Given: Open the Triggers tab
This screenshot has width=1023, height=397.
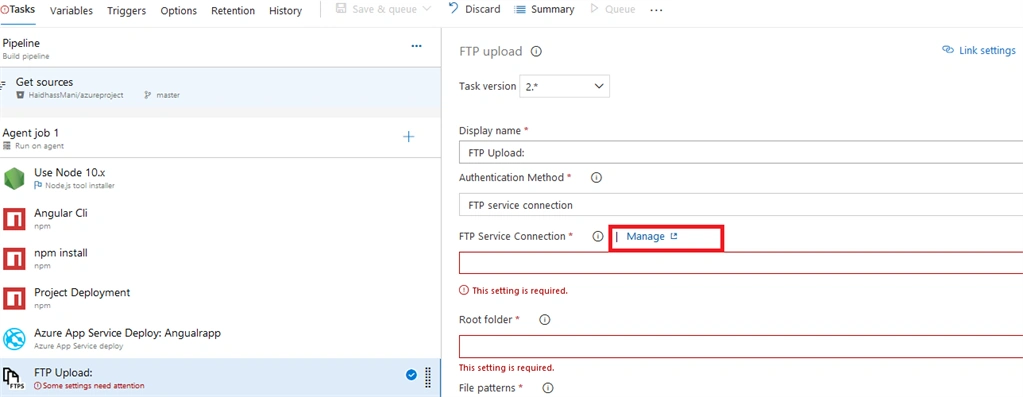Looking at the screenshot, I should (x=127, y=10).
